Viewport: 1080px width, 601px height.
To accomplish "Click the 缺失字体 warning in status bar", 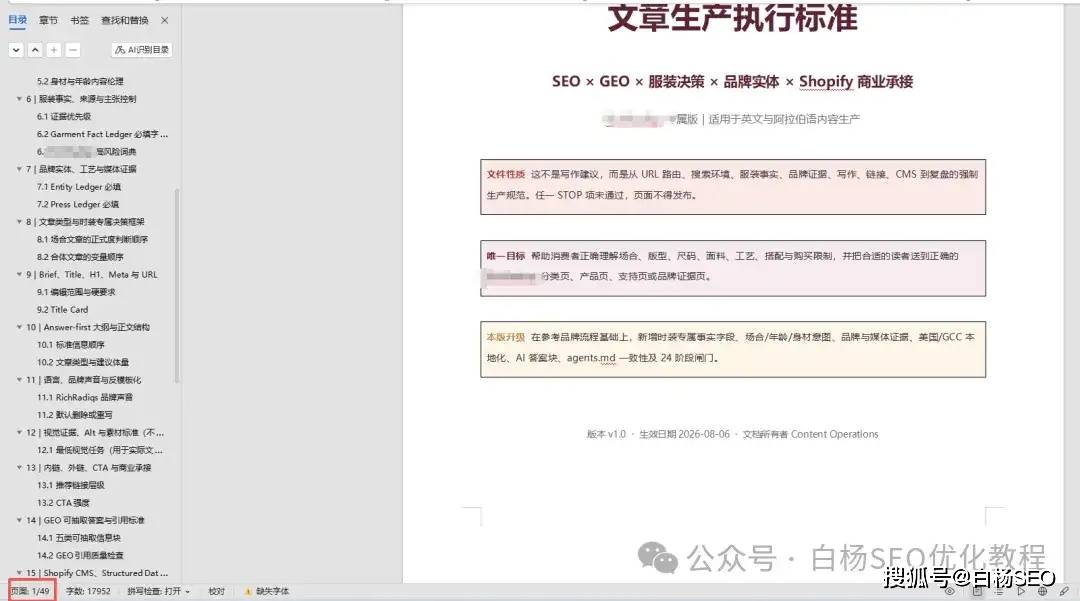I will tap(267, 591).
